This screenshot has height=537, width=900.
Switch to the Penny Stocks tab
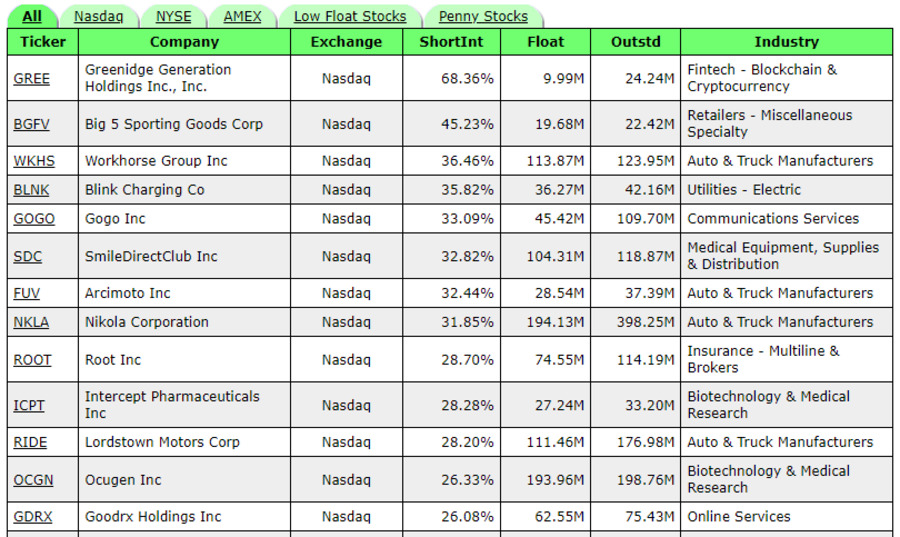[x=483, y=16]
